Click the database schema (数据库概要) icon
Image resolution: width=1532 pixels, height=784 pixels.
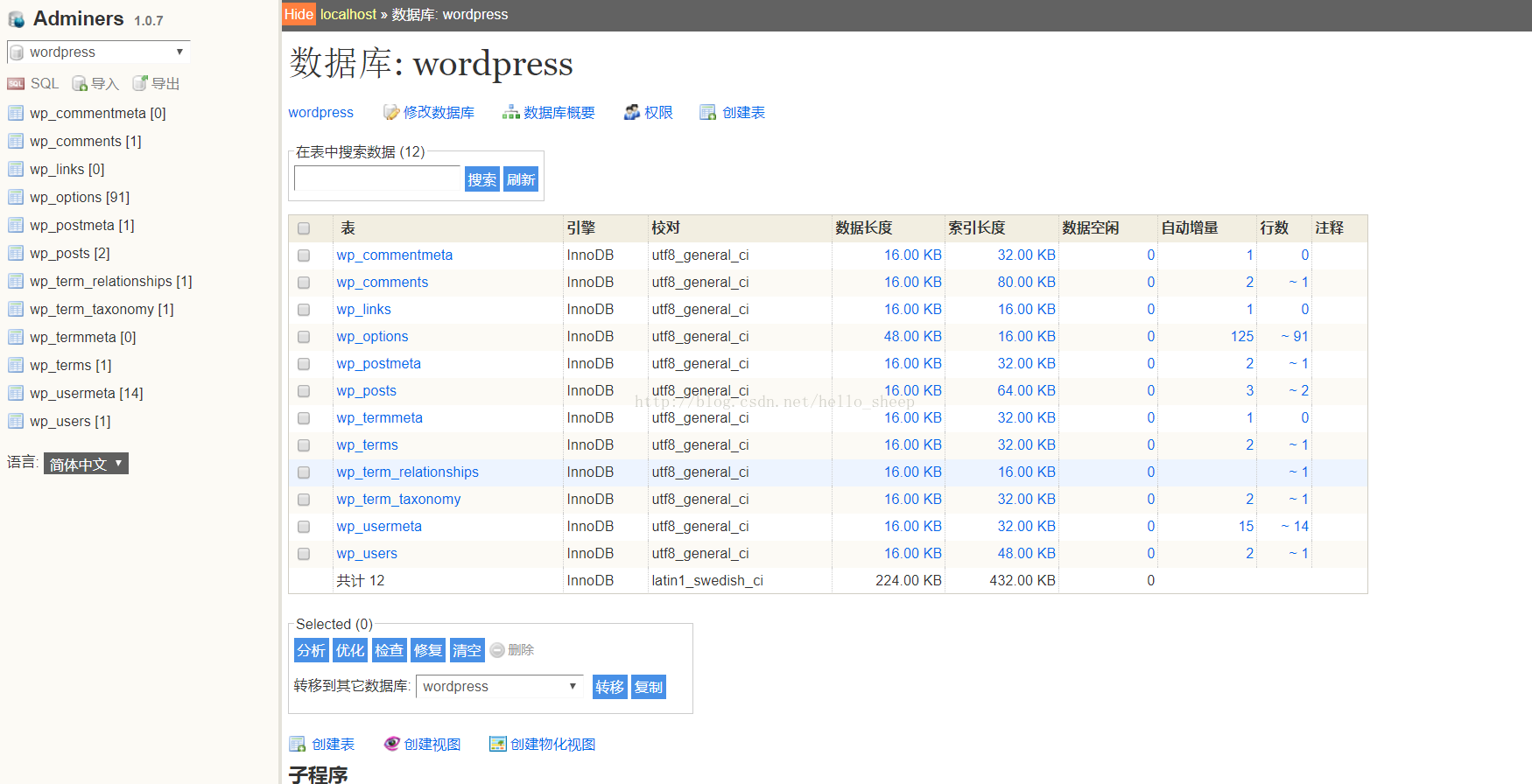pyautogui.click(x=511, y=112)
